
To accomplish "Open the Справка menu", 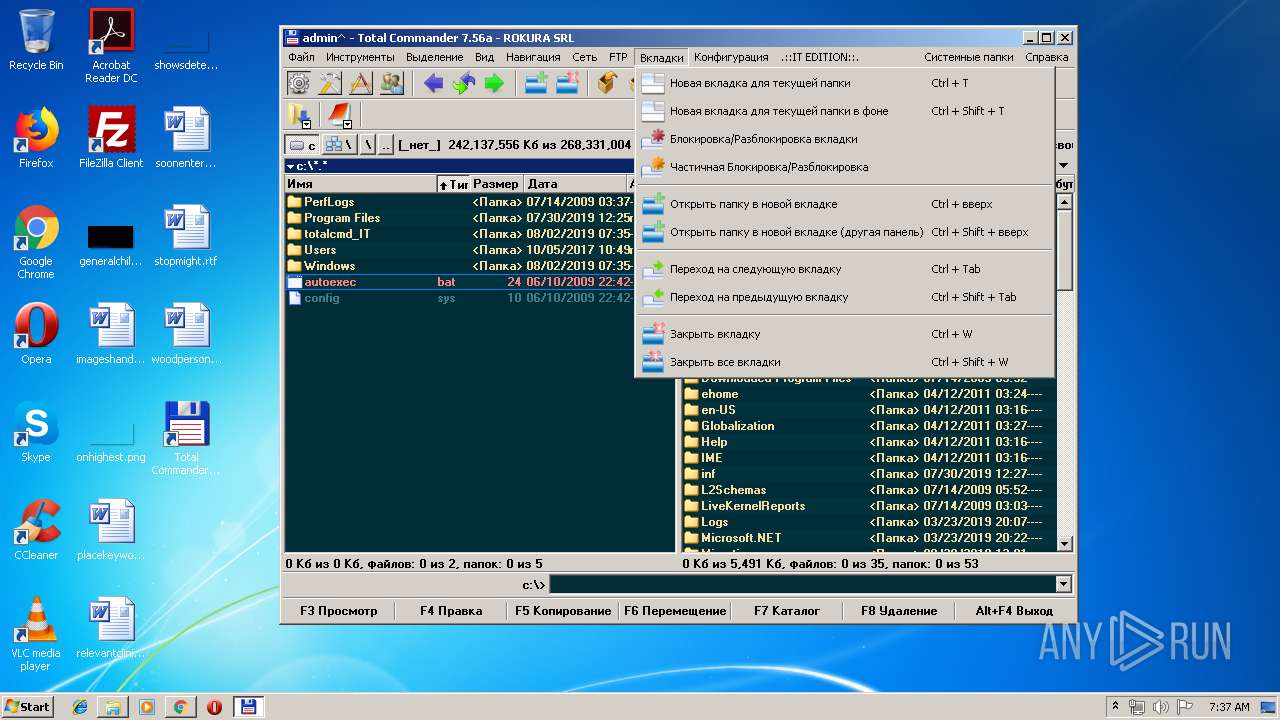I will [x=1046, y=57].
